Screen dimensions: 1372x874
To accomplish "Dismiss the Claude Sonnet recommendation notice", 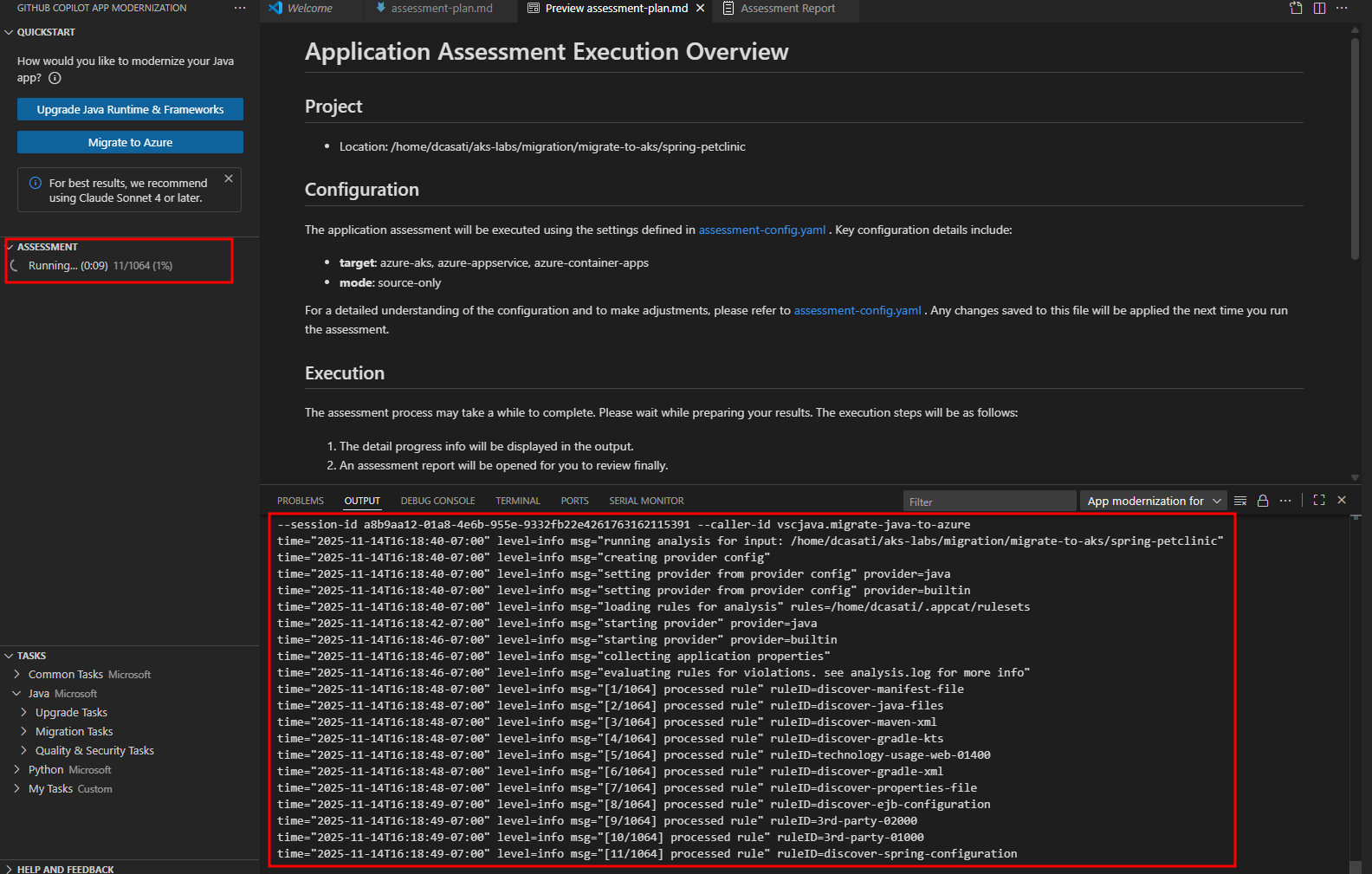I will click(x=229, y=178).
